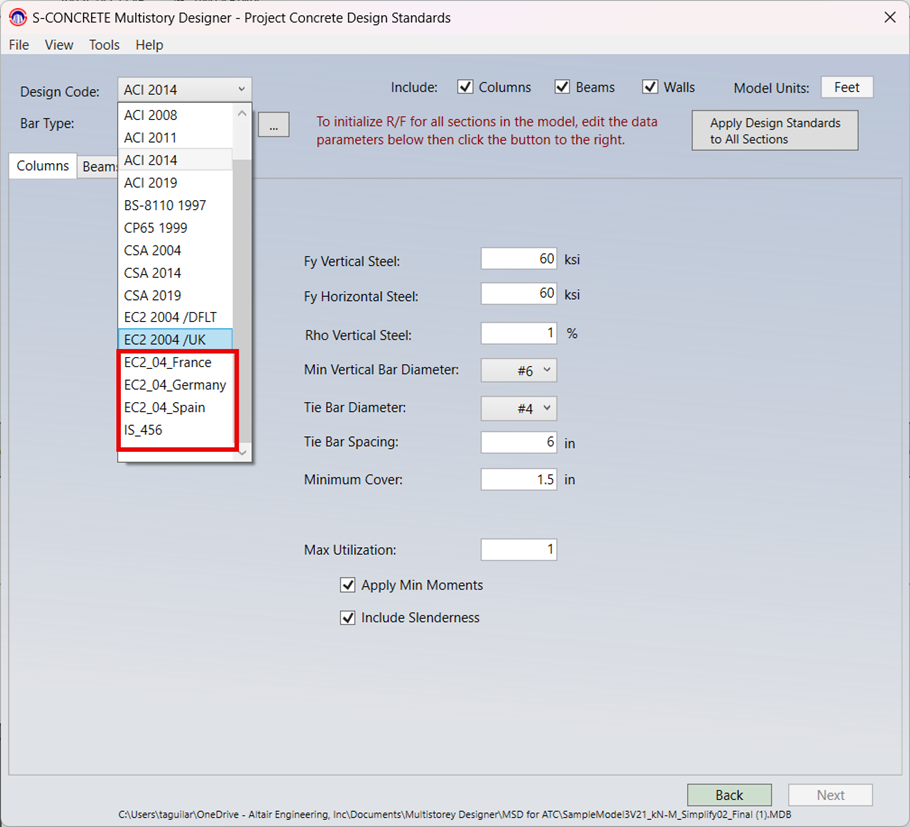Screen dimensions: 910x827
Task: Open the Tie Bar Diameter dropdown
Action: coord(519,409)
